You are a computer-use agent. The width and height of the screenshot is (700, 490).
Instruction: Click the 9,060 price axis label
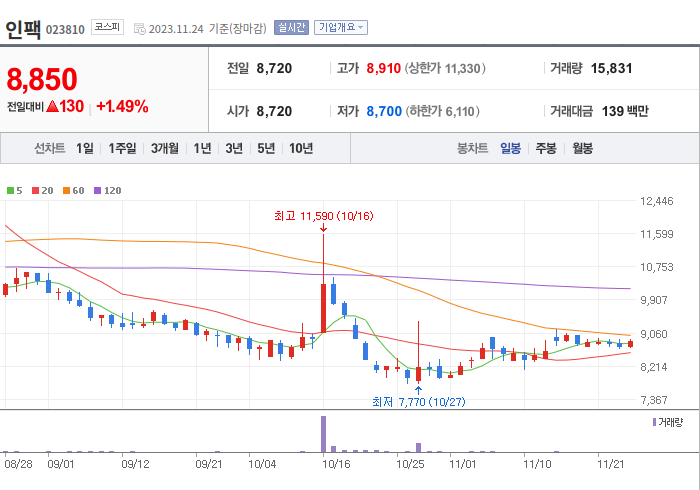[x=654, y=334]
